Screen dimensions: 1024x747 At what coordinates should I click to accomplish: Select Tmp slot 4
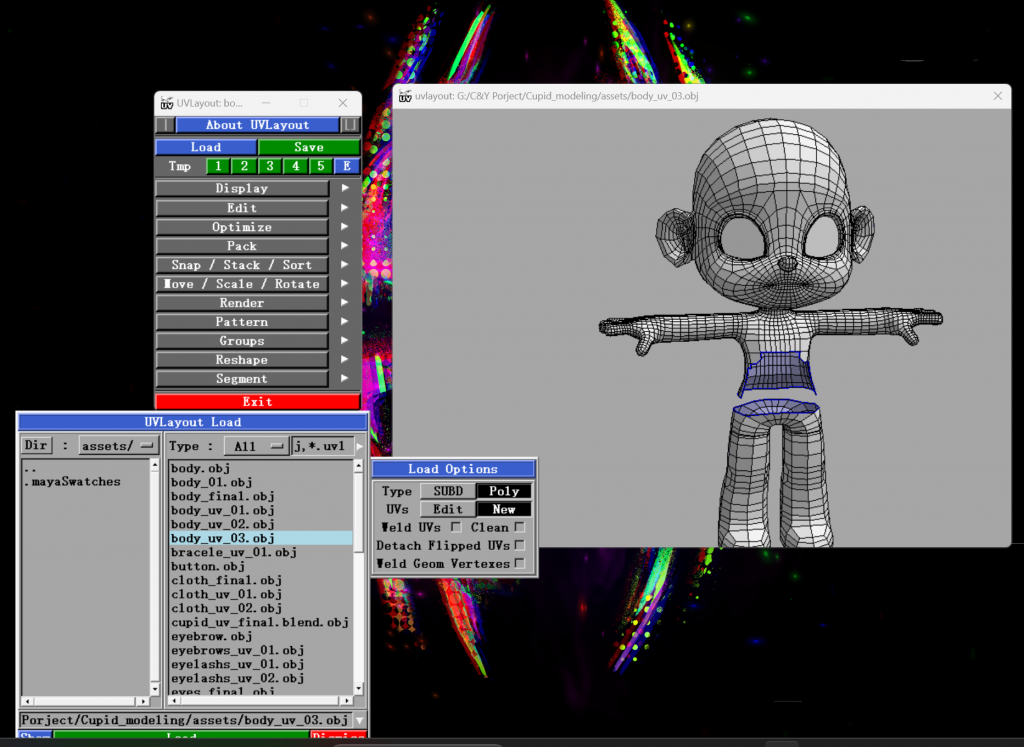pos(295,166)
